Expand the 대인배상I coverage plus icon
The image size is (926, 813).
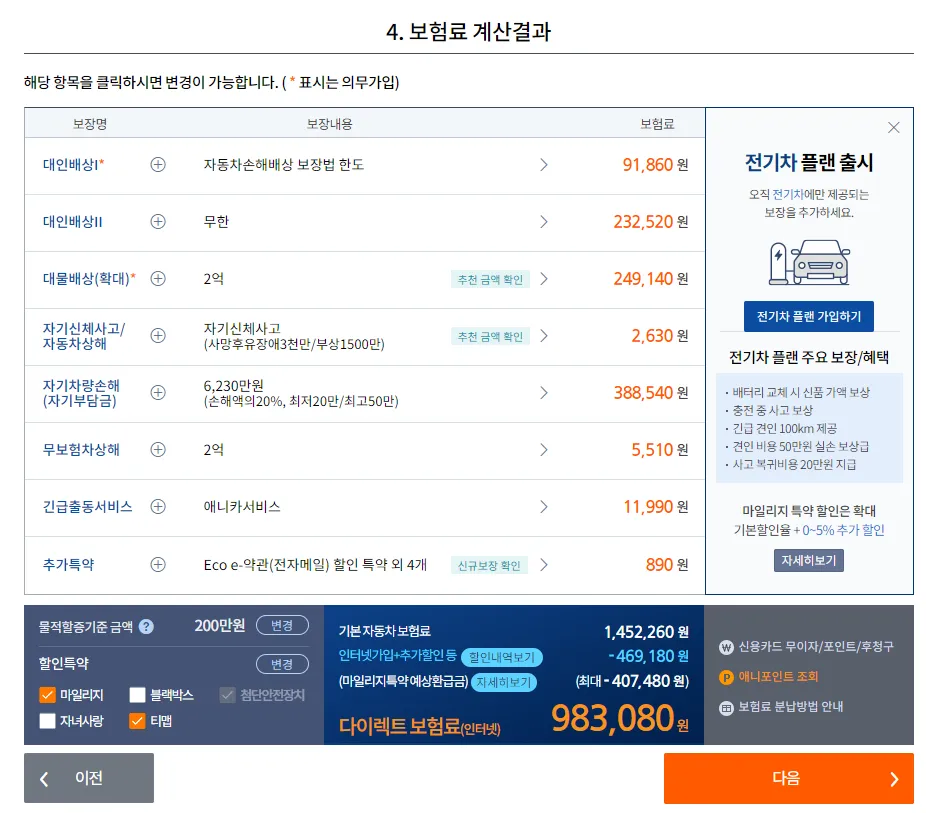click(x=158, y=166)
